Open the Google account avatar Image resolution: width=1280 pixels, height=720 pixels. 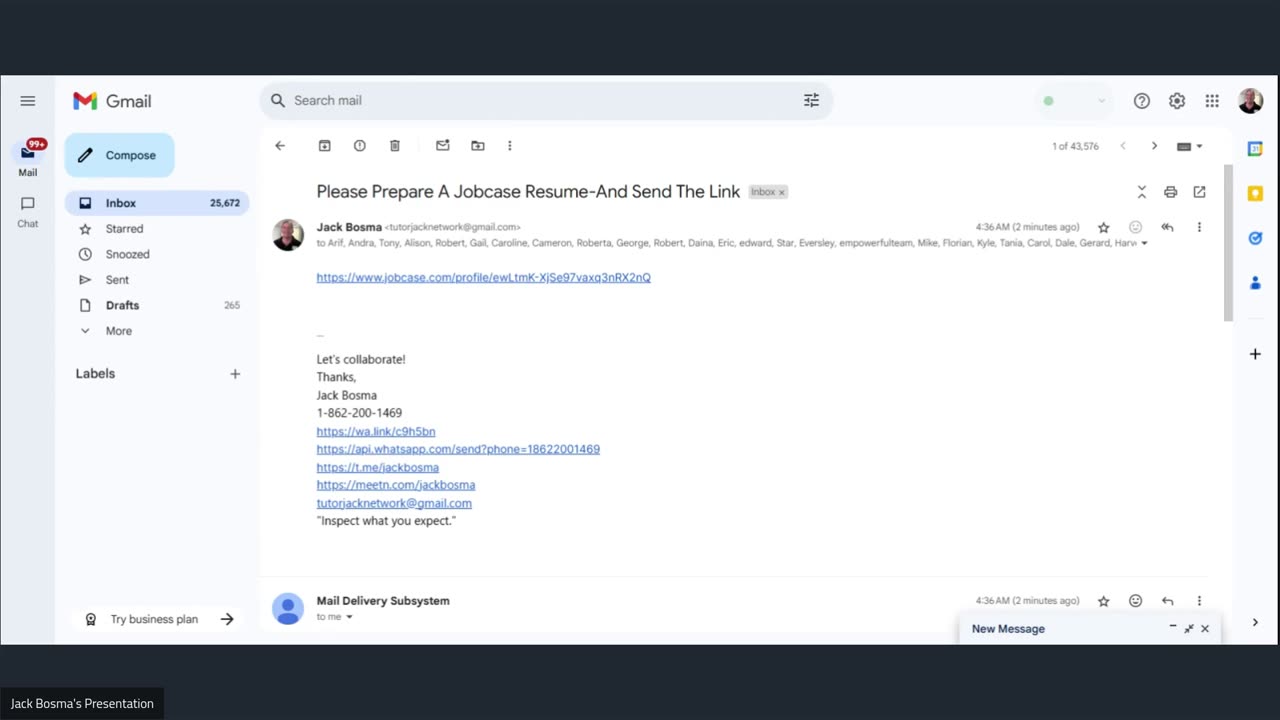point(1250,101)
